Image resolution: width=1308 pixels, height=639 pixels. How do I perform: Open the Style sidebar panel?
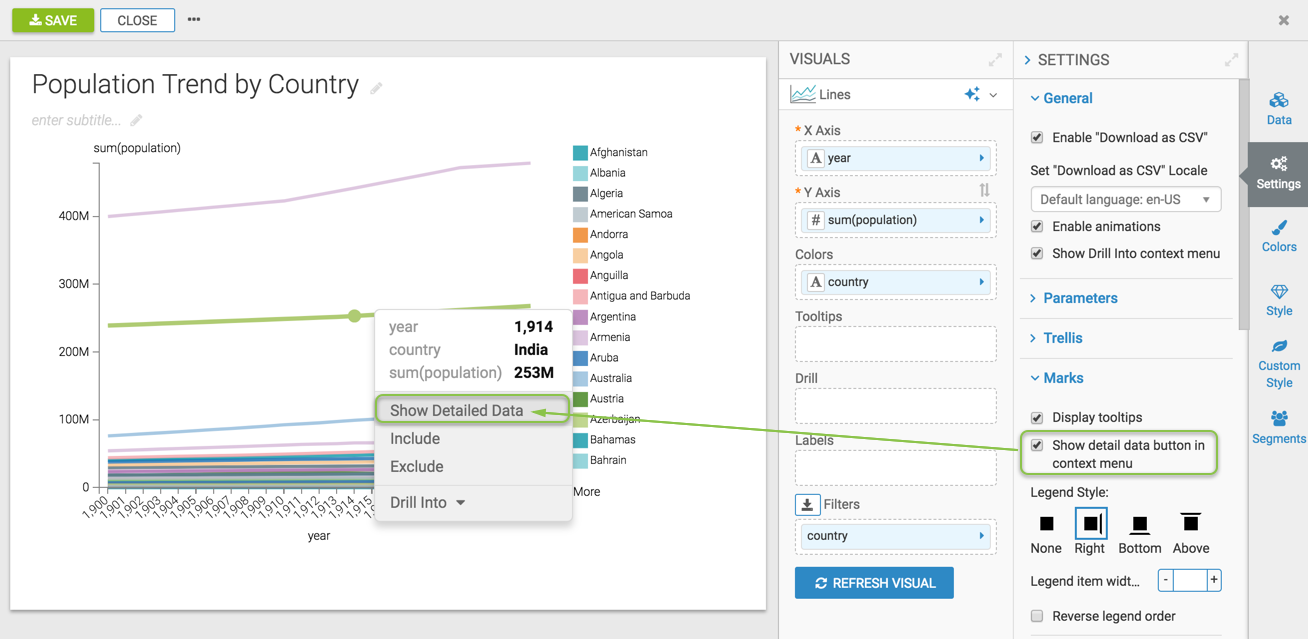[x=1278, y=300]
